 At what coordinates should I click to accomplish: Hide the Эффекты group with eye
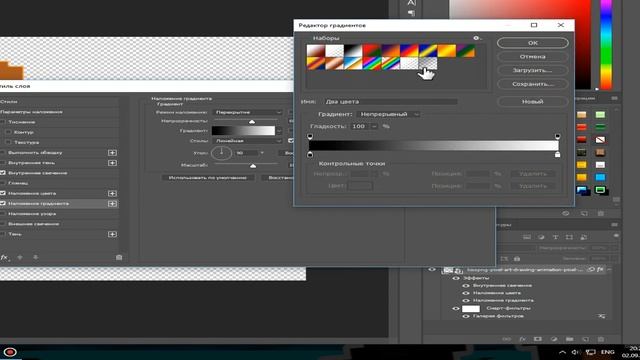click(456, 278)
